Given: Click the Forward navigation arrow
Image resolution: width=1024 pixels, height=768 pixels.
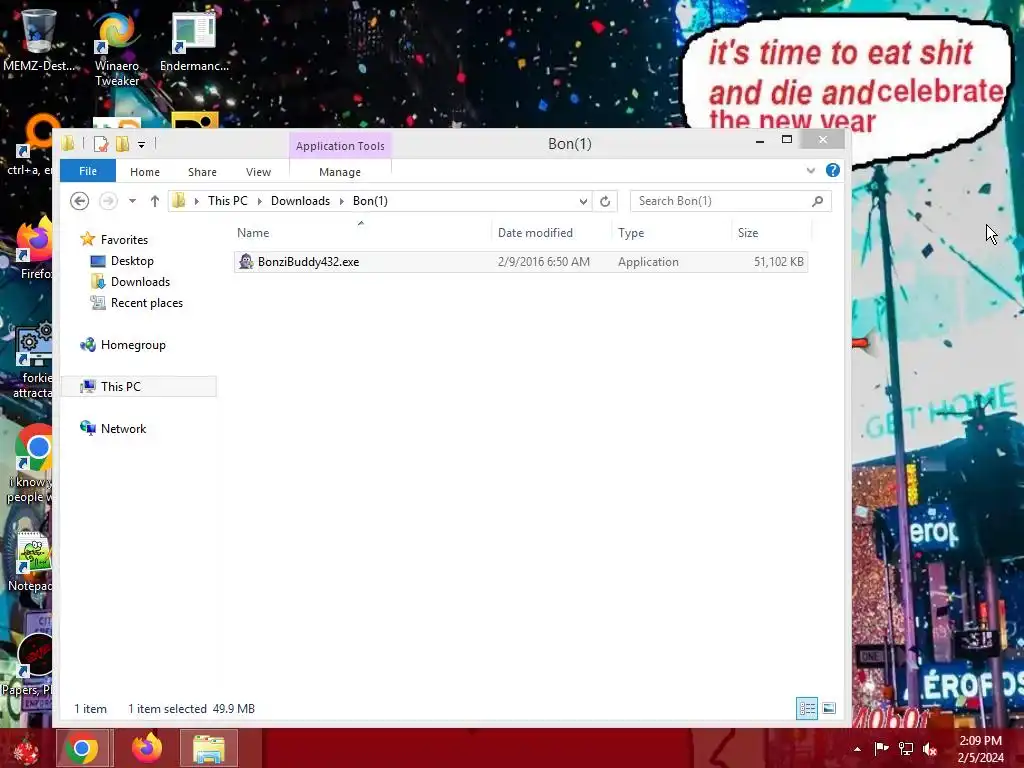Looking at the screenshot, I should [108, 201].
